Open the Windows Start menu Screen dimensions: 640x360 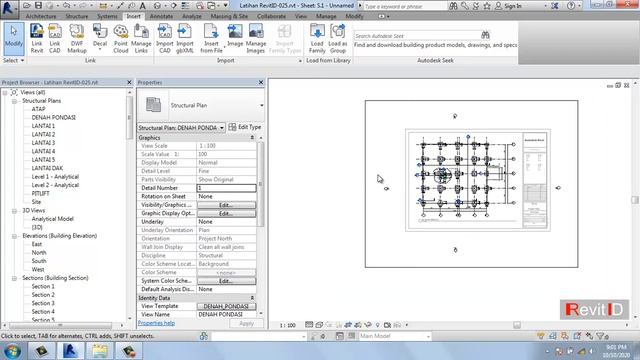coord(12,351)
